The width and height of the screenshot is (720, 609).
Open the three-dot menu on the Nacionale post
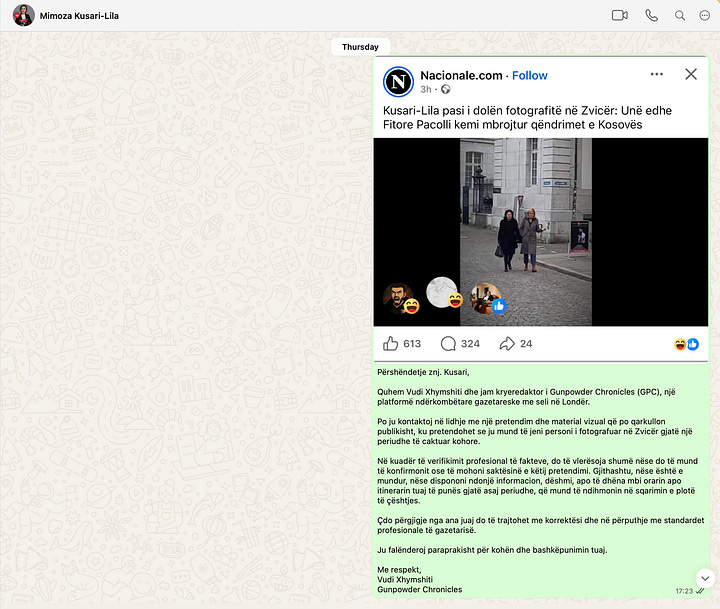coord(657,74)
